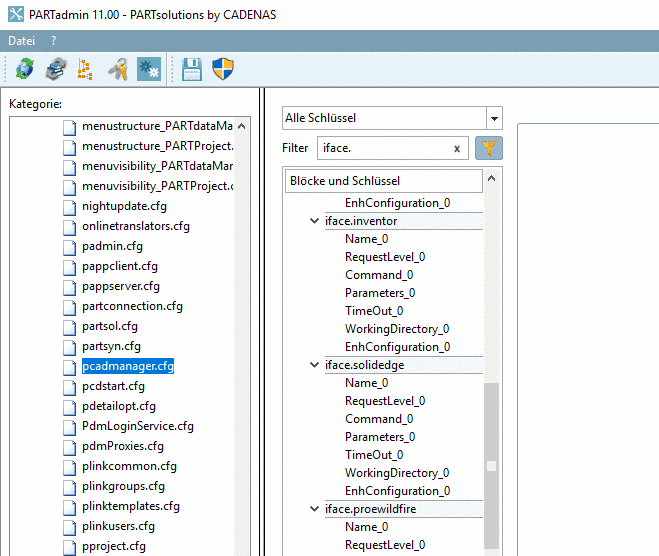Click the file icon next to partsol.cfg
The height and width of the screenshot is (556, 659).
pyautogui.click(x=69, y=327)
